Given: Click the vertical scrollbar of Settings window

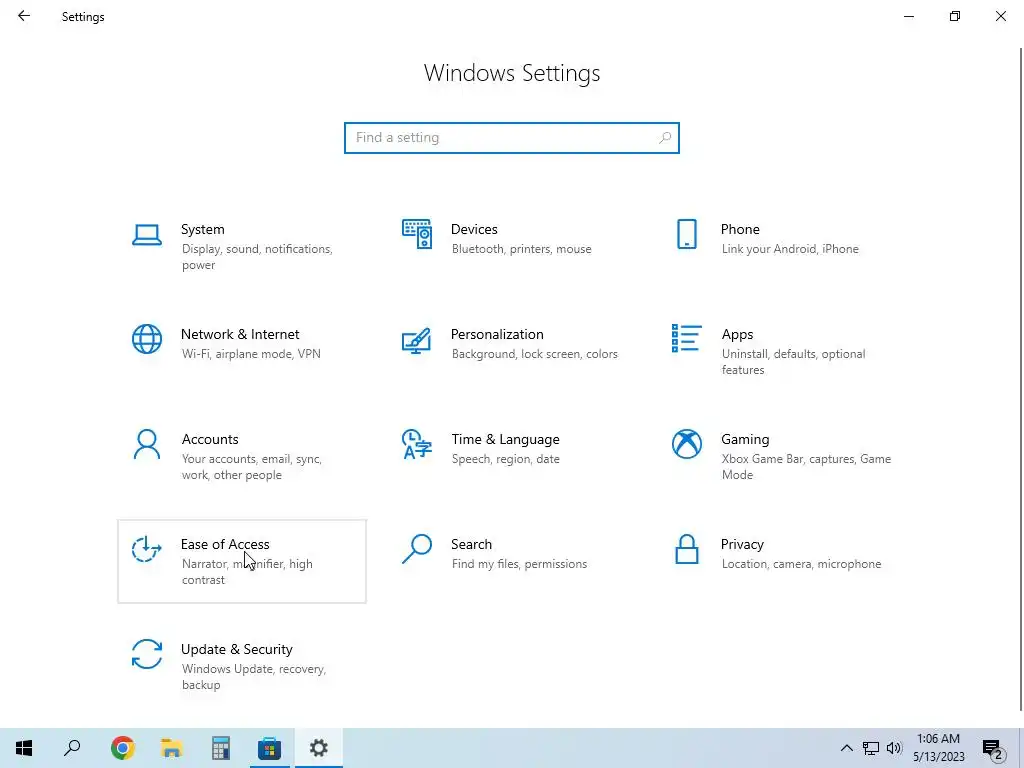Looking at the screenshot, I should [1021, 379].
